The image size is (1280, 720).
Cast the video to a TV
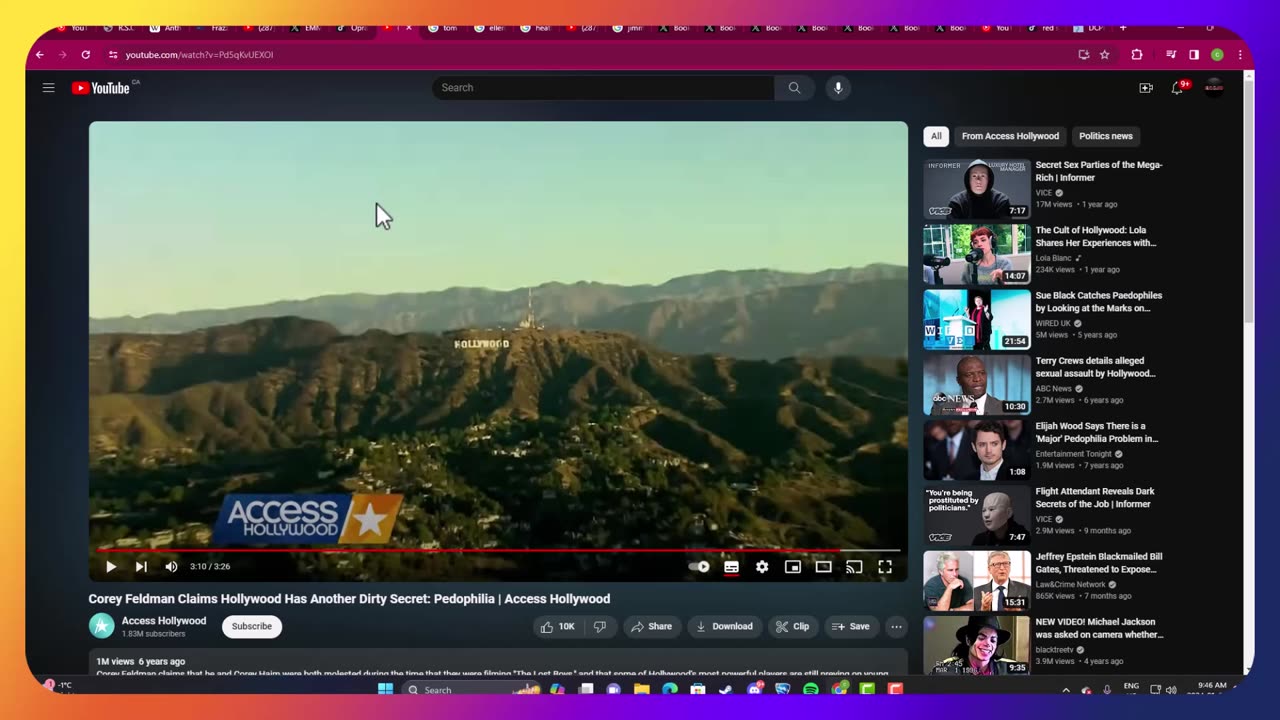tap(854, 567)
